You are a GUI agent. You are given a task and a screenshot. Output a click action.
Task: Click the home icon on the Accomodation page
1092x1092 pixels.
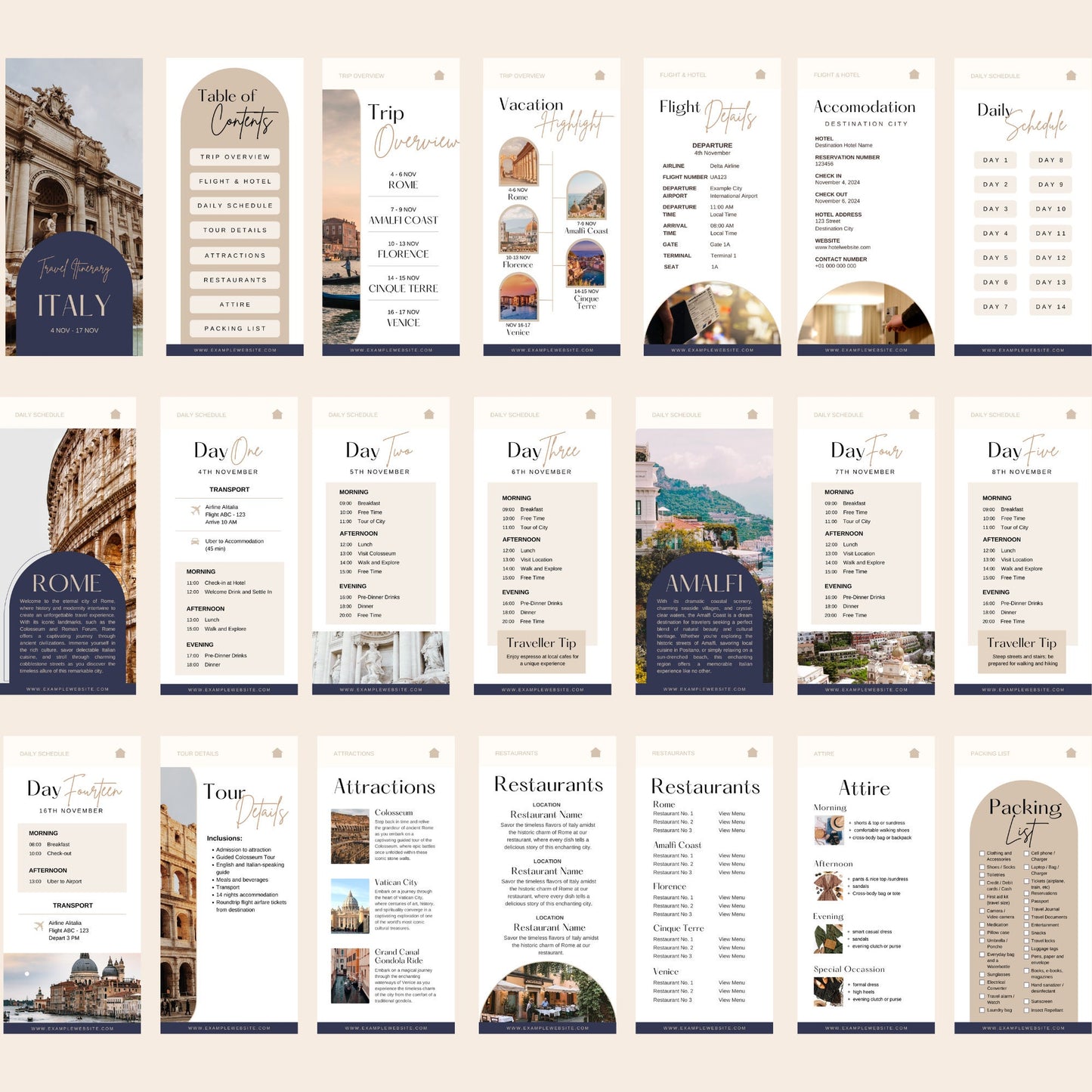tap(913, 76)
